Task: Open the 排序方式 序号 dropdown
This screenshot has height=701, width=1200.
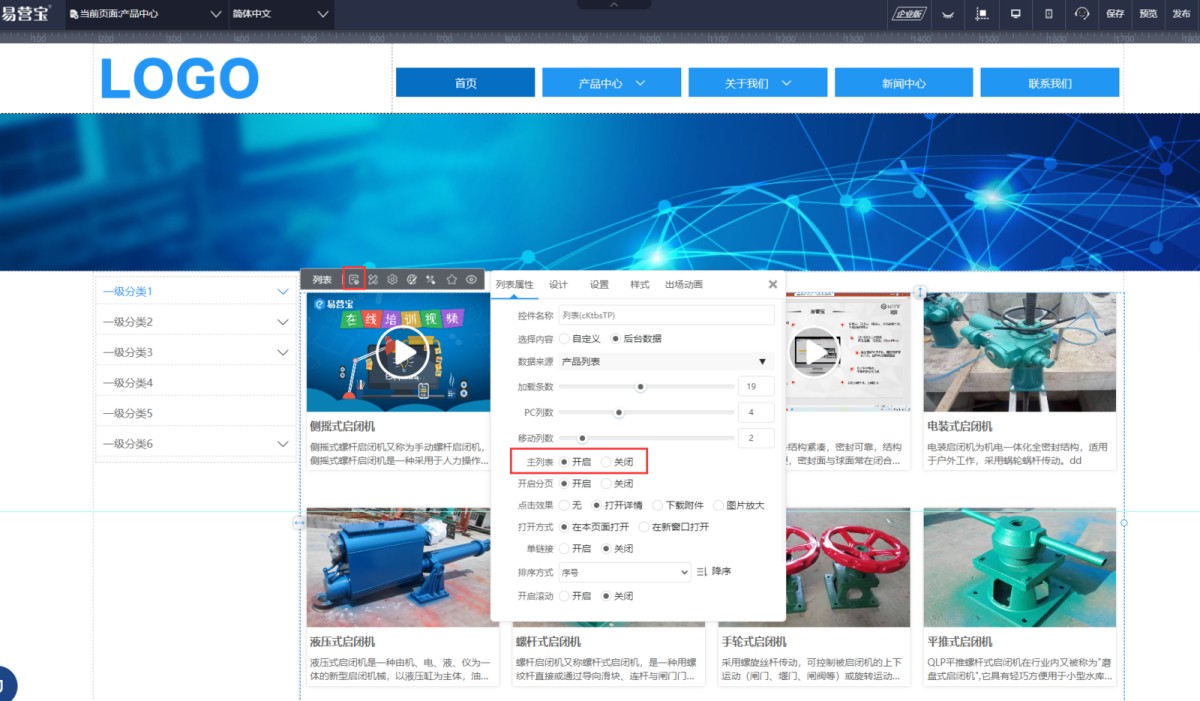Action: (x=625, y=572)
